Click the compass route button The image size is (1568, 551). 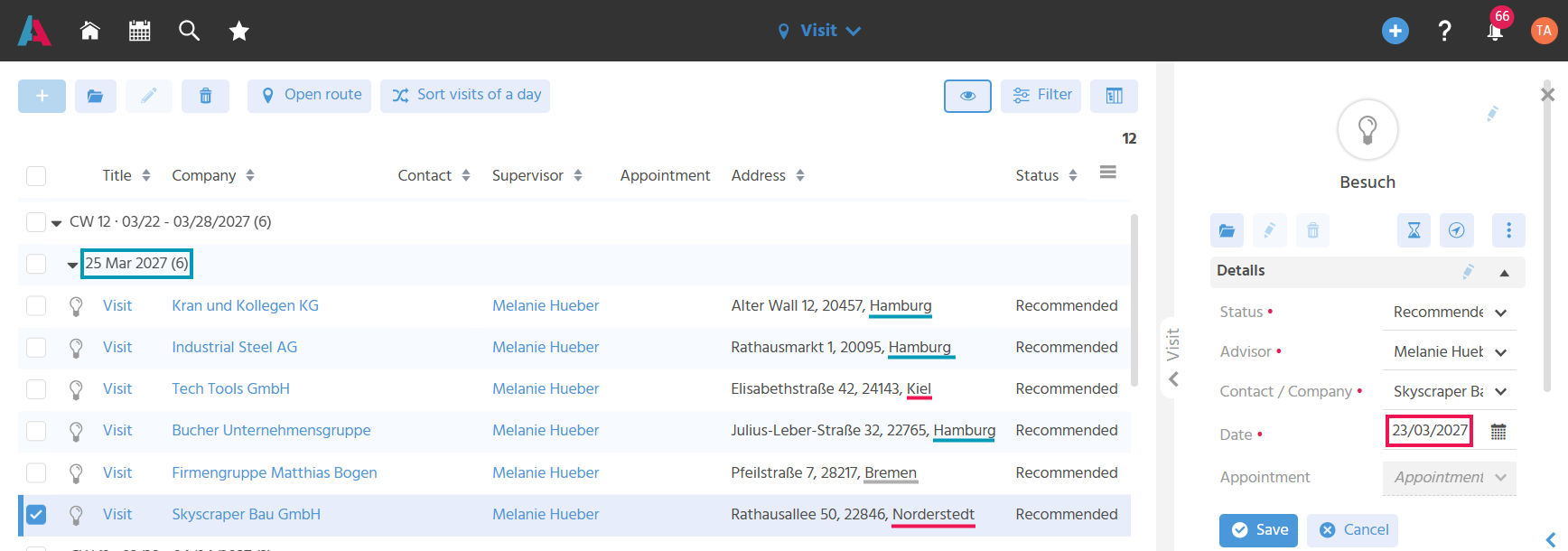[1456, 230]
